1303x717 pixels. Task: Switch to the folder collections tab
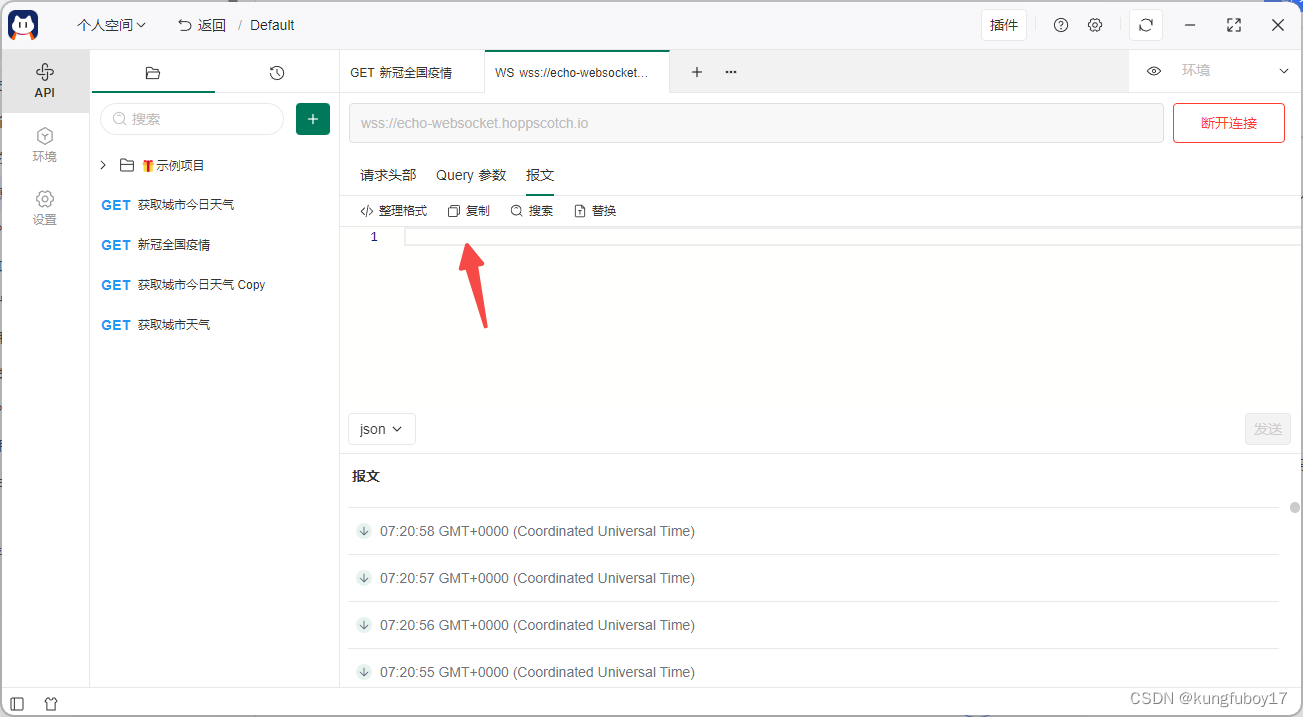(x=152, y=73)
